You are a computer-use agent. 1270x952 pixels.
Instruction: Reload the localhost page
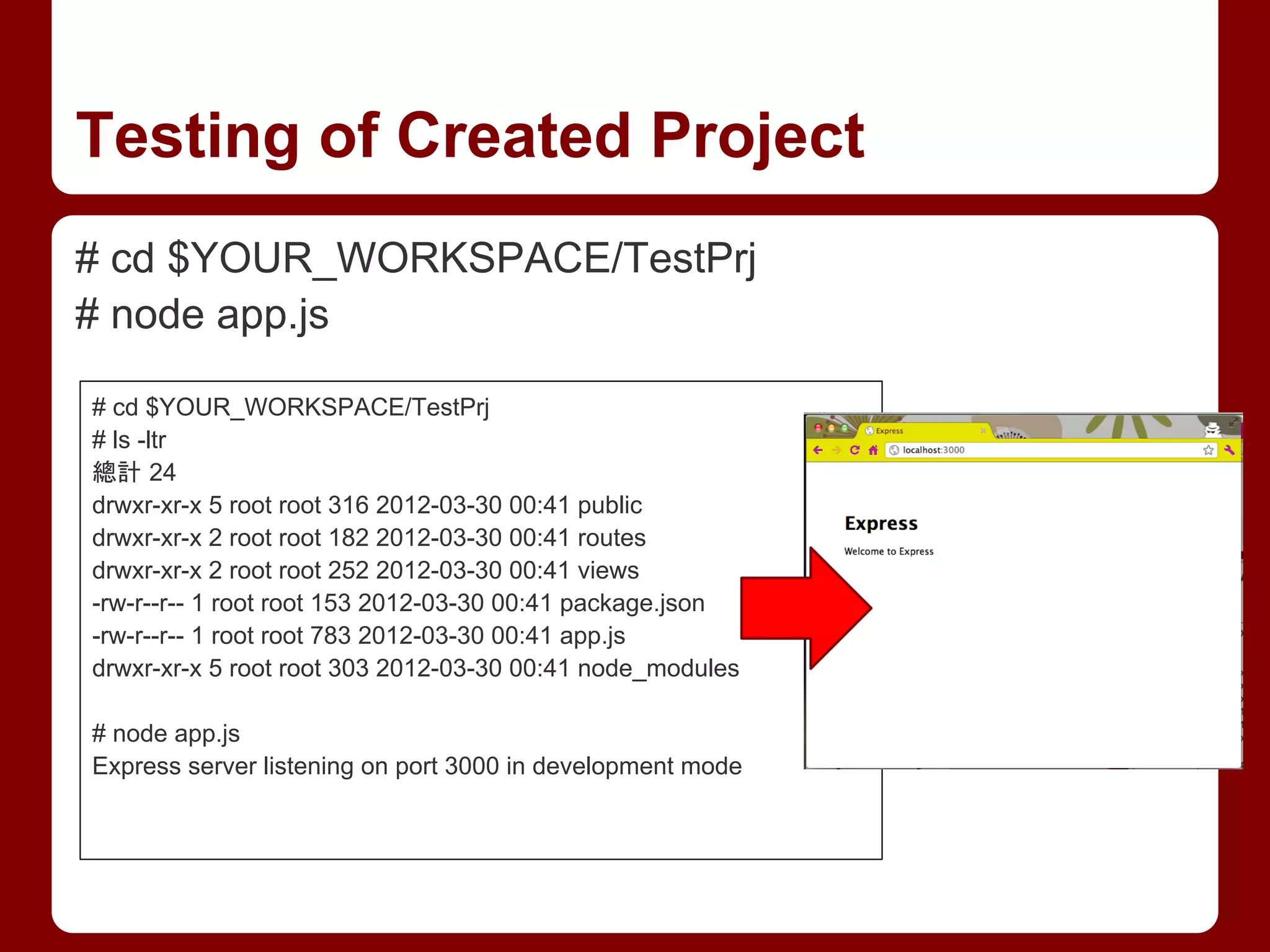pos(855,450)
